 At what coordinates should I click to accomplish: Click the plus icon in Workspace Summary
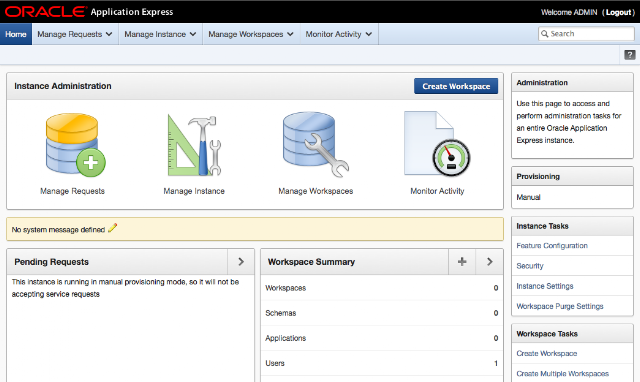coord(462,262)
